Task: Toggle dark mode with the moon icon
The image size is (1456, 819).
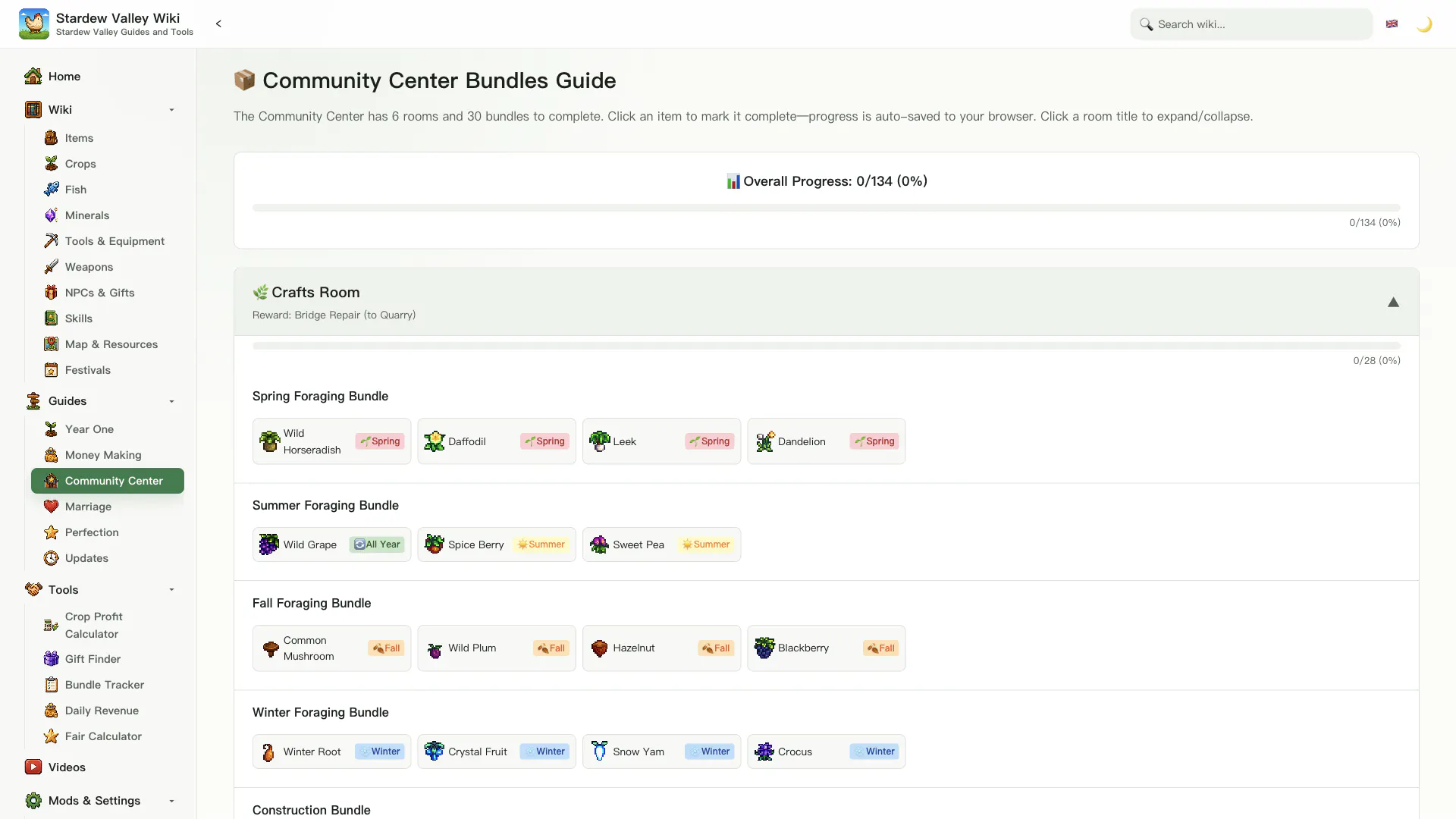Action: tap(1424, 24)
